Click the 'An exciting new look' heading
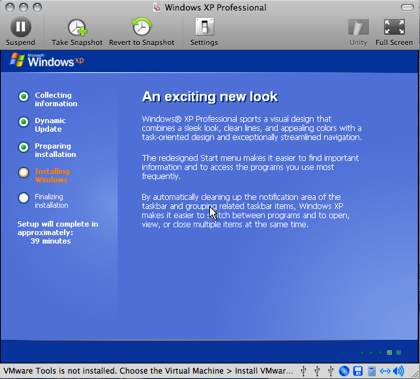This screenshot has height=379, width=420. coord(210,97)
